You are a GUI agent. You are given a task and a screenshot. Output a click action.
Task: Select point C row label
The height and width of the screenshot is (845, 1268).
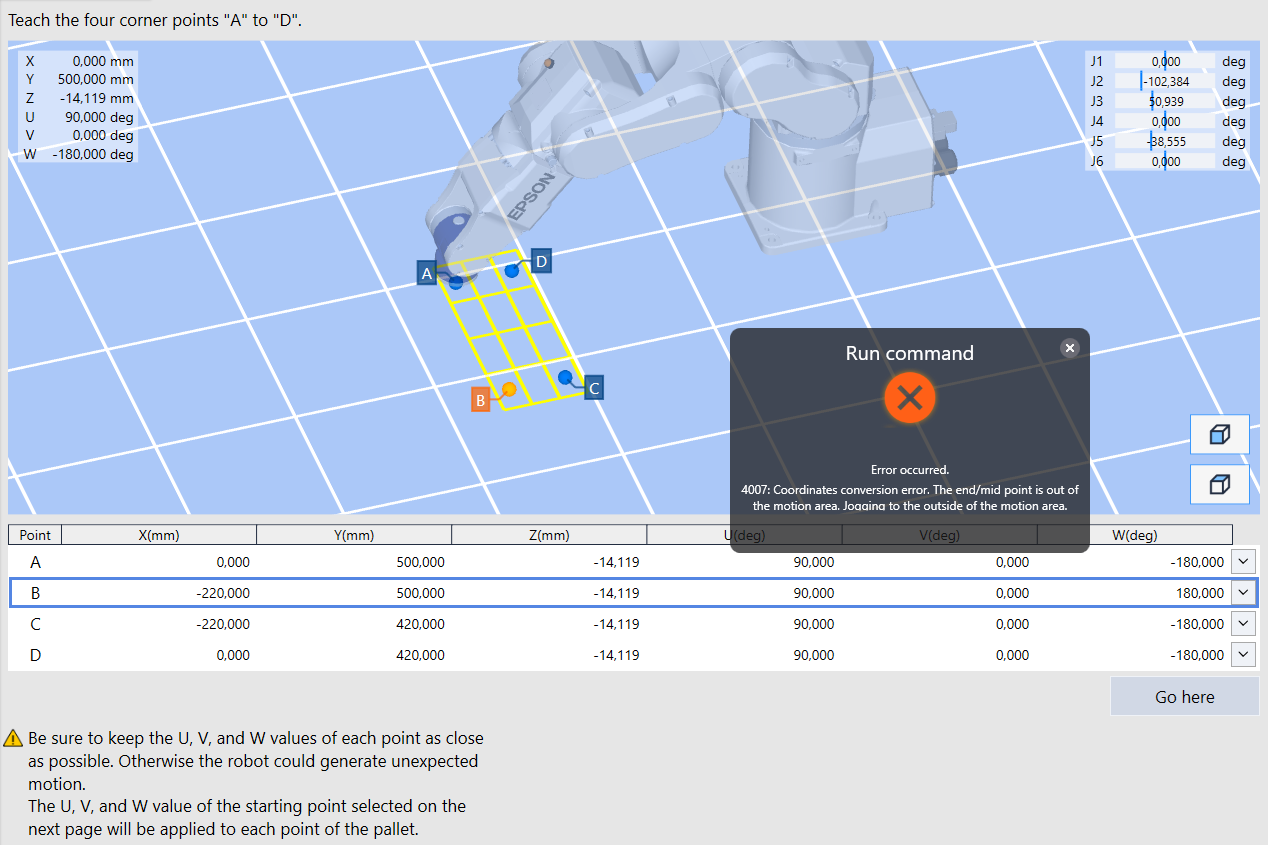[35, 624]
